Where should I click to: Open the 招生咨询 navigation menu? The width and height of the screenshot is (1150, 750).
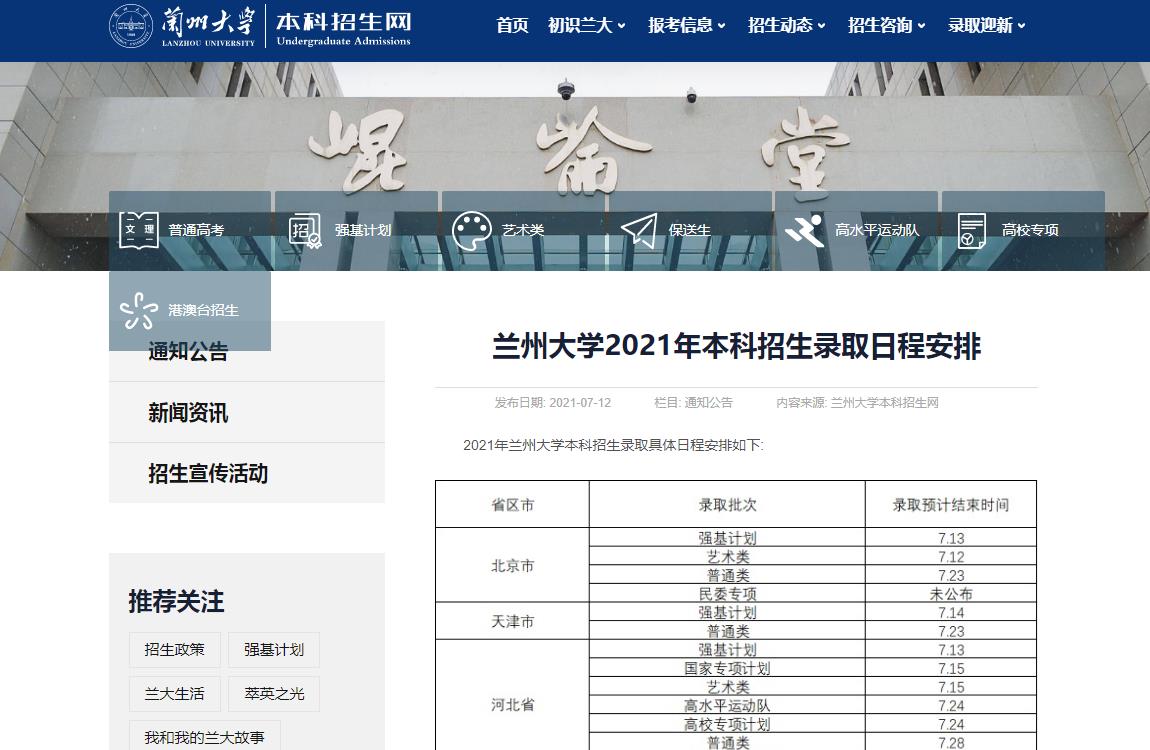pos(886,26)
